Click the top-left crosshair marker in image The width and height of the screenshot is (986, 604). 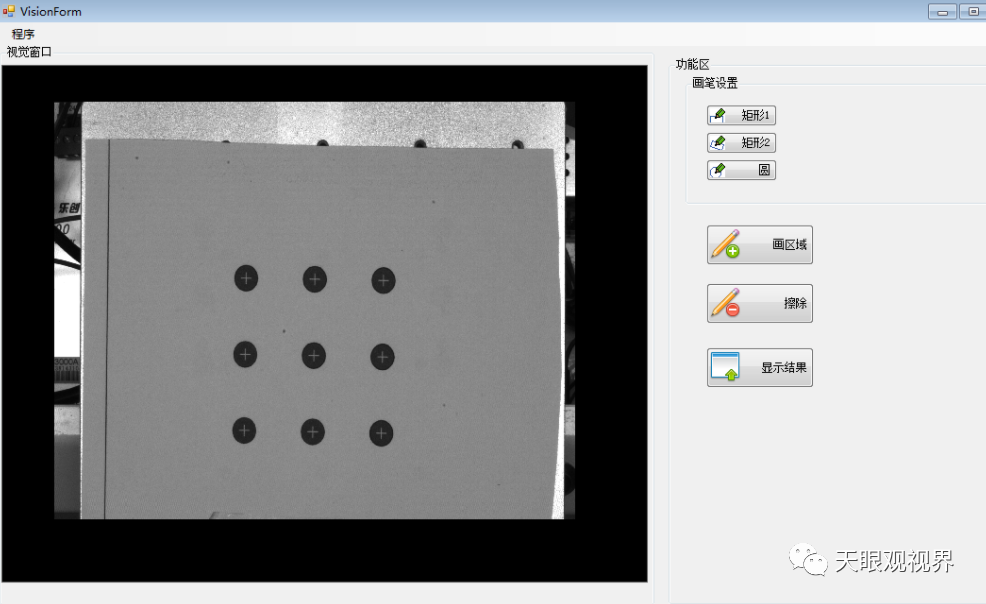(x=246, y=278)
